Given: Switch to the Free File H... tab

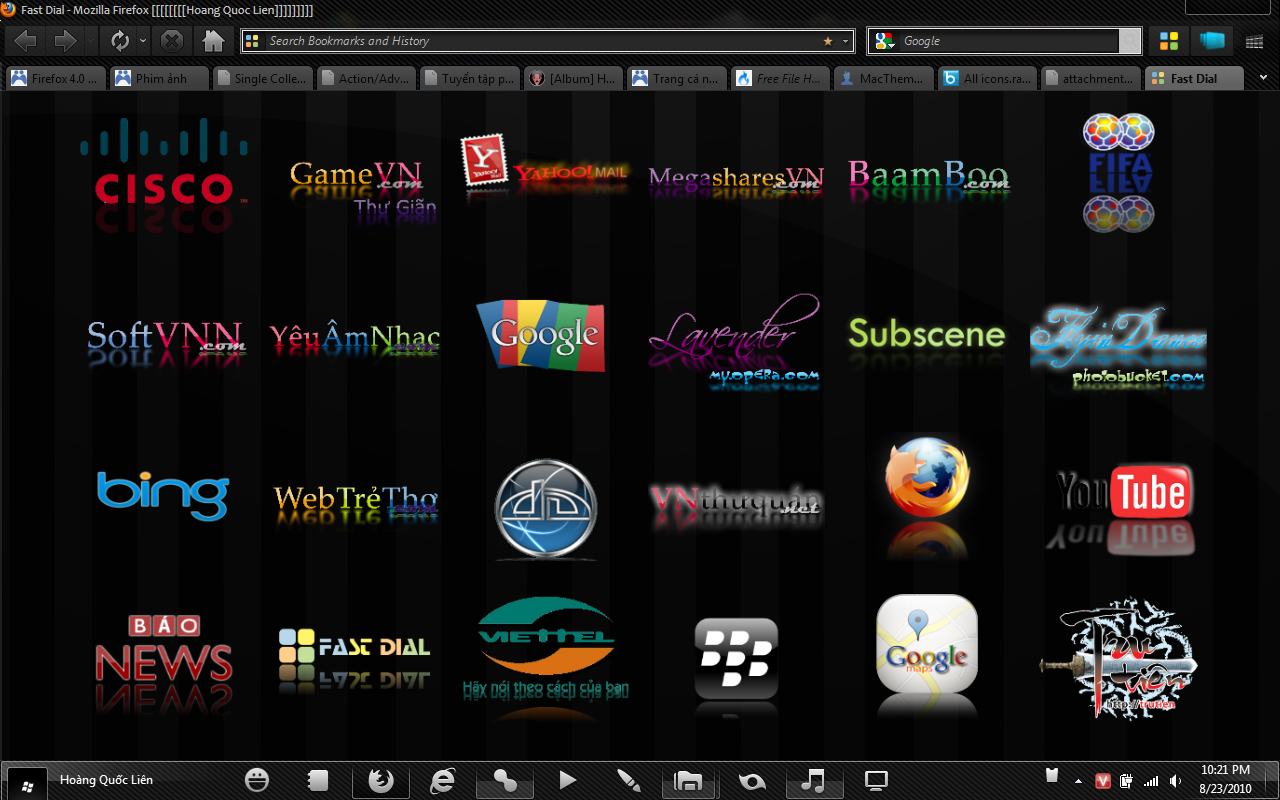Looking at the screenshot, I should (x=780, y=78).
